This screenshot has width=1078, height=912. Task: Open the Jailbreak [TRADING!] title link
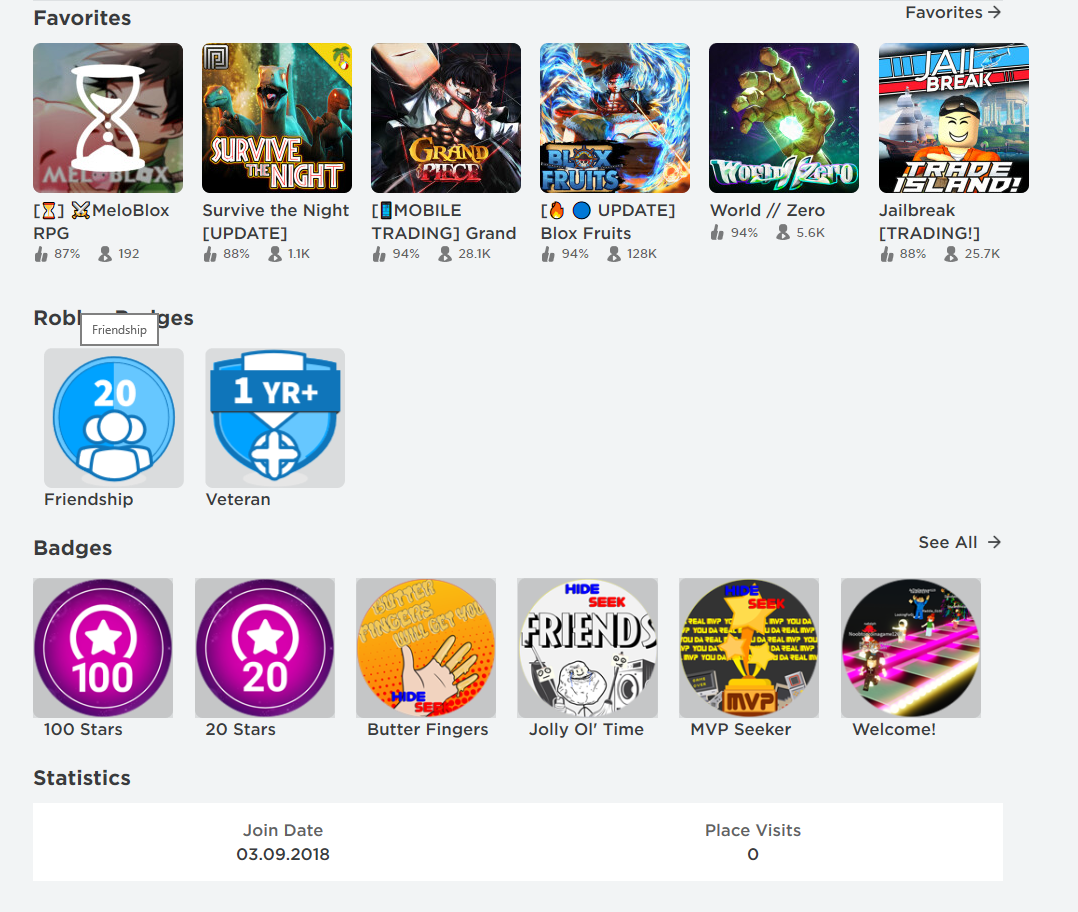click(x=930, y=221)
